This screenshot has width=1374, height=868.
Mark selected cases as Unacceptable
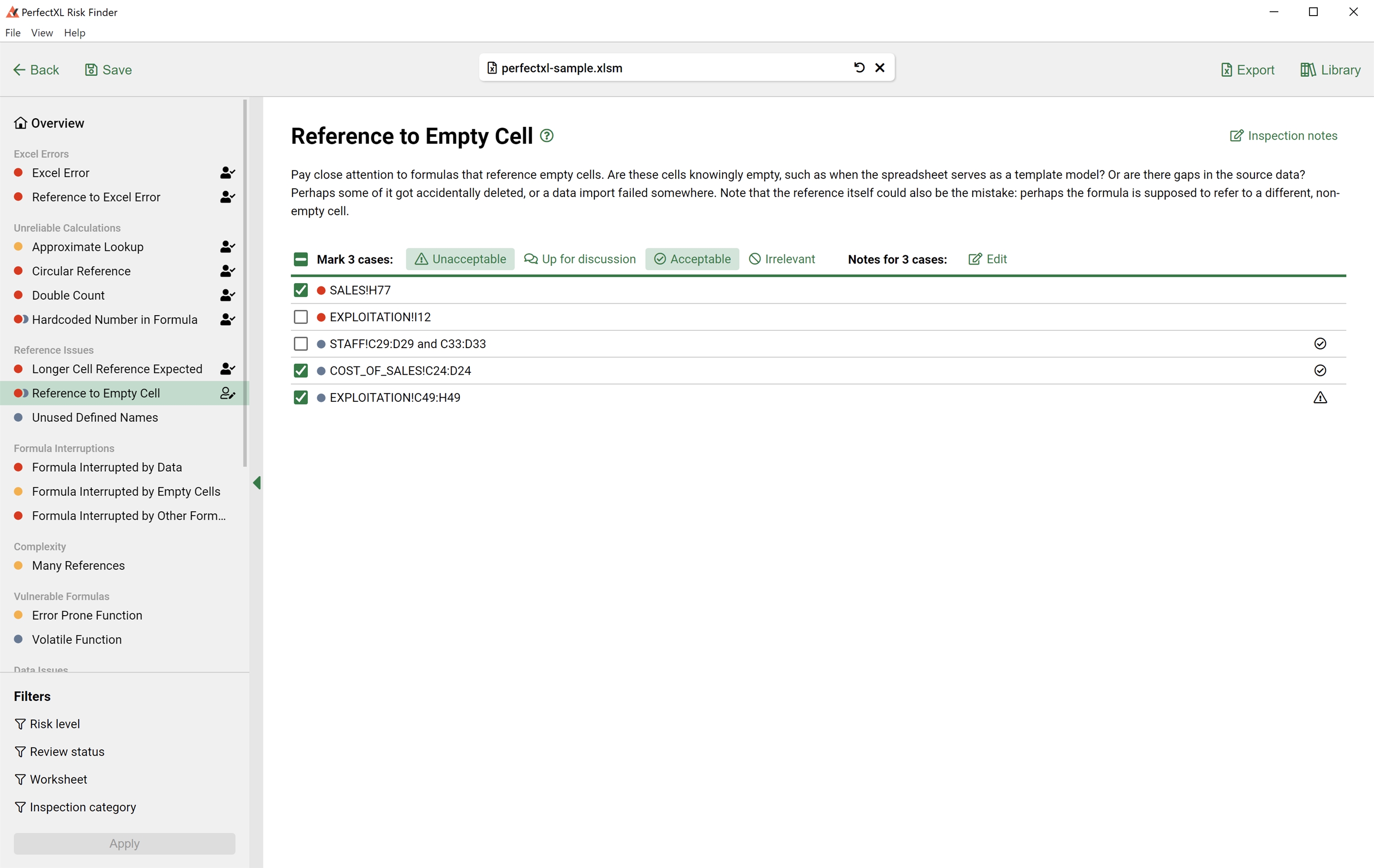coord(460,259)
